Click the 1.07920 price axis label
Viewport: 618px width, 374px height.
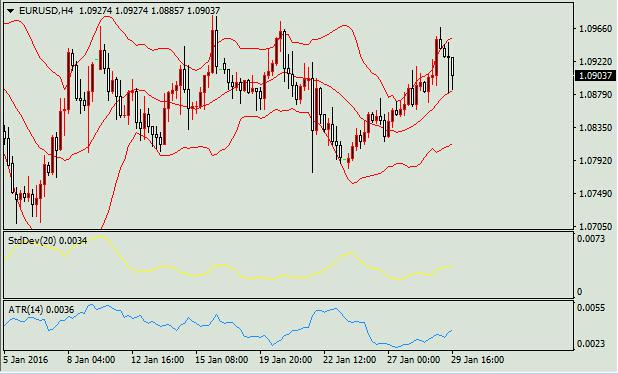[596, 161]
